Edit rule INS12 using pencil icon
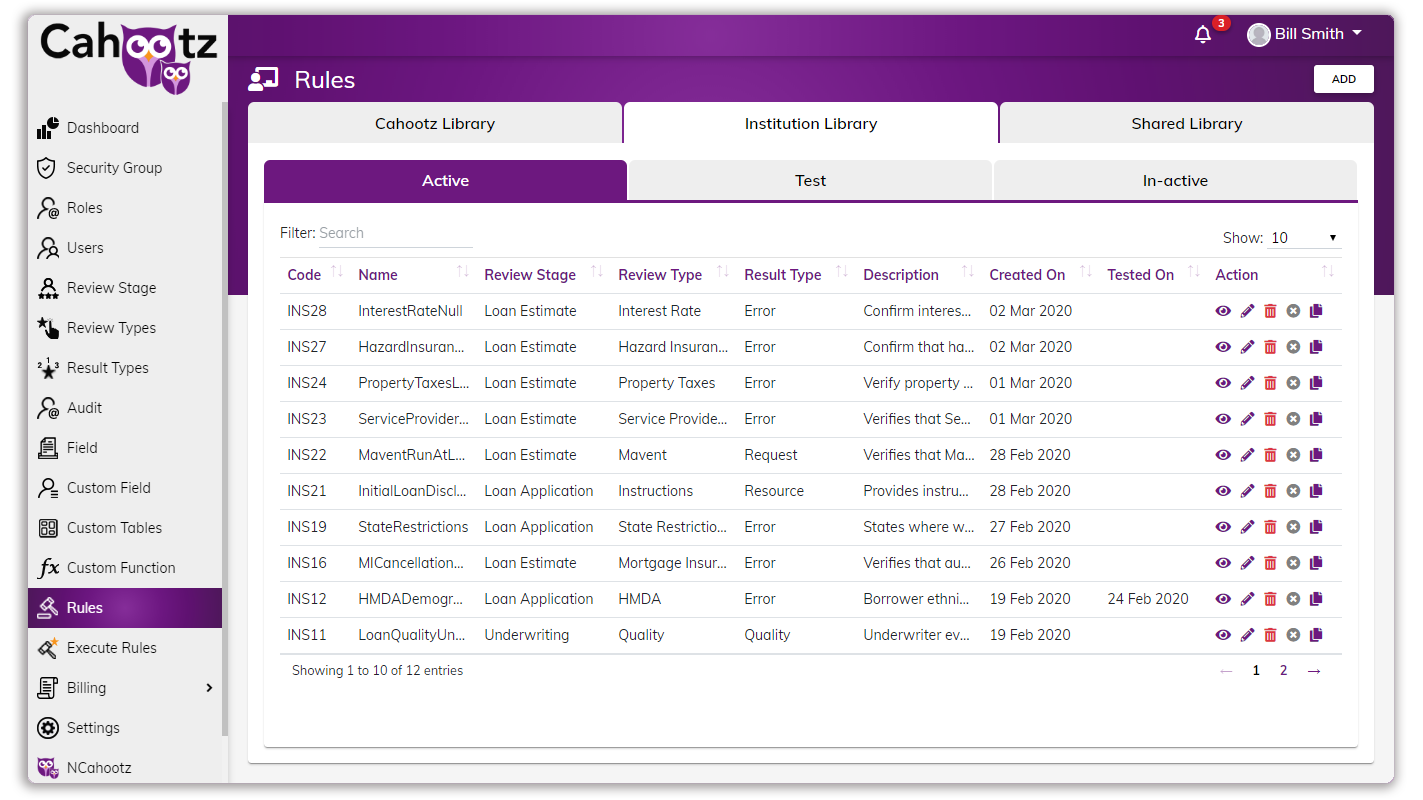The image size is (1423, 800). (1247, 599)
